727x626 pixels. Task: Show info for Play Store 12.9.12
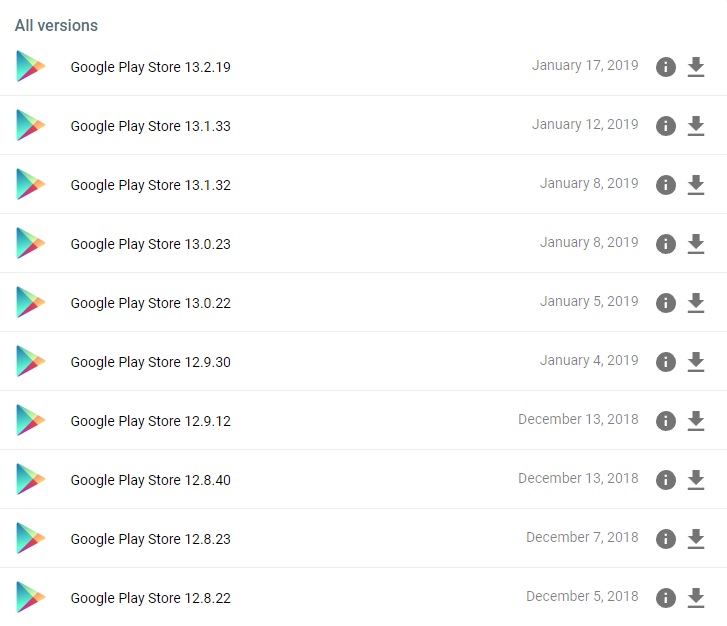[x=665, y=421]
